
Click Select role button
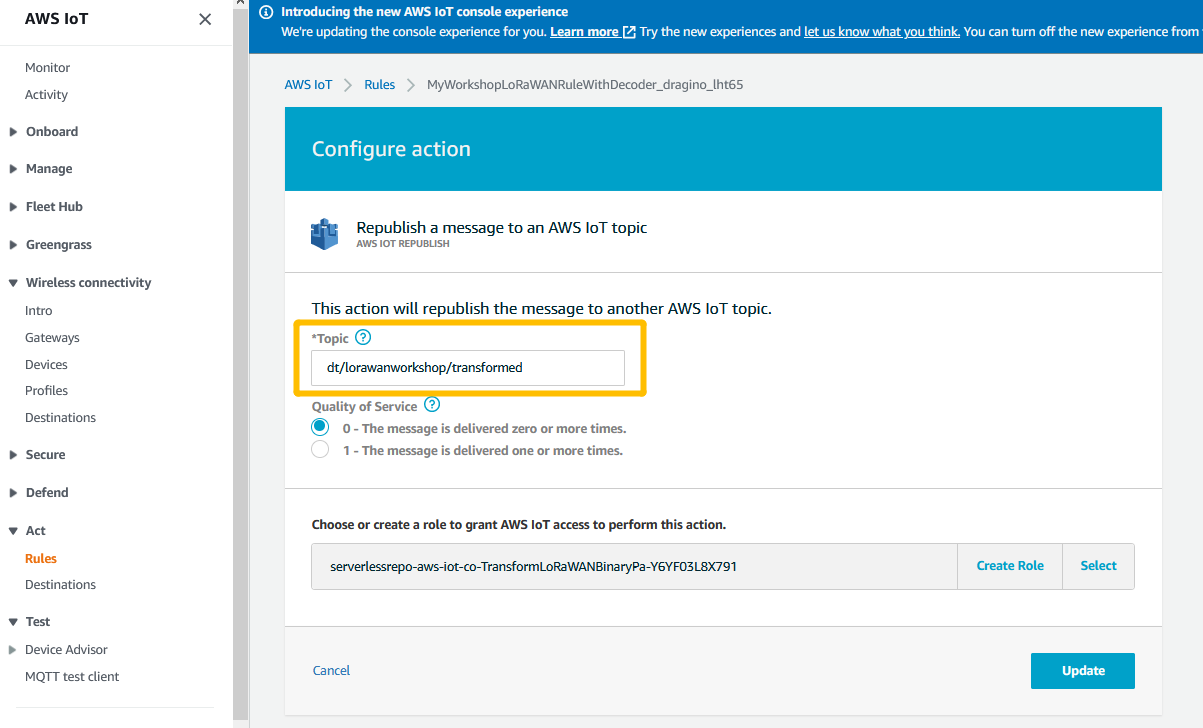[1098, 566]
